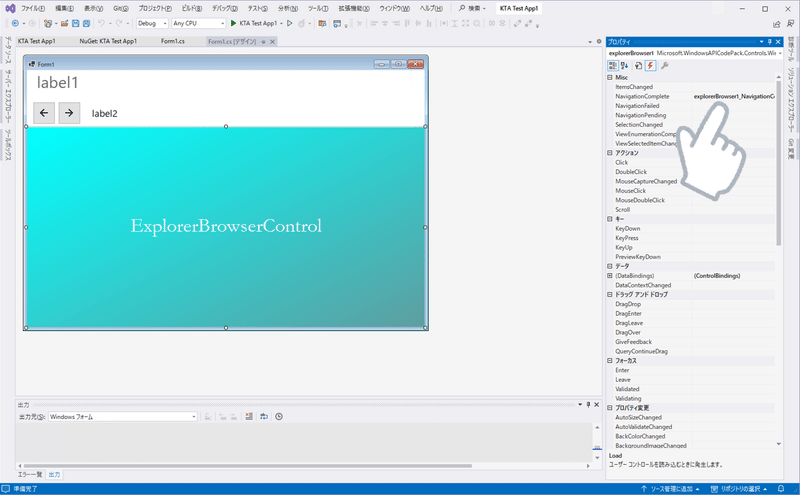Switch to the エラー一覧 tab
The image size is (800, 495).
(30, 475)
